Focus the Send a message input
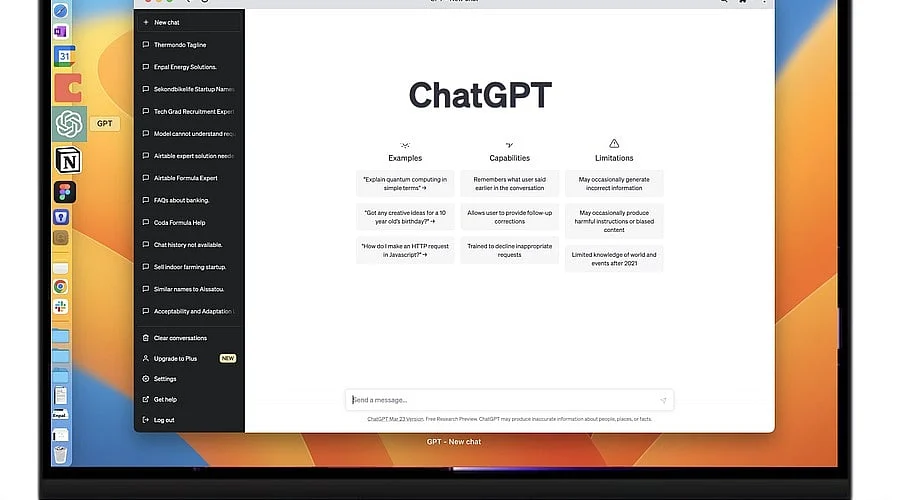Screen dimensions: 900x500 click(509, 400)
